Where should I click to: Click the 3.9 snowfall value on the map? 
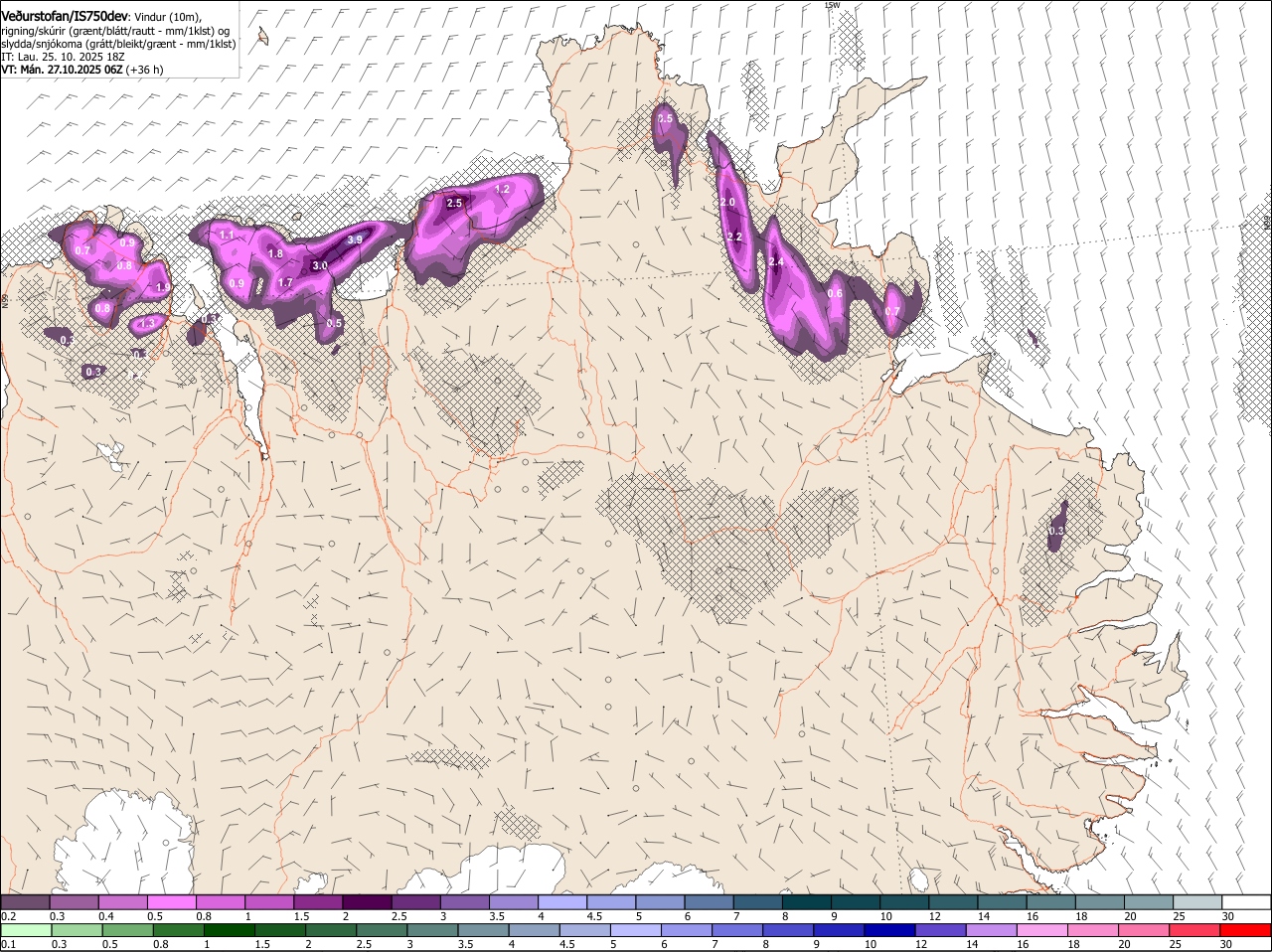click(355, 239)
